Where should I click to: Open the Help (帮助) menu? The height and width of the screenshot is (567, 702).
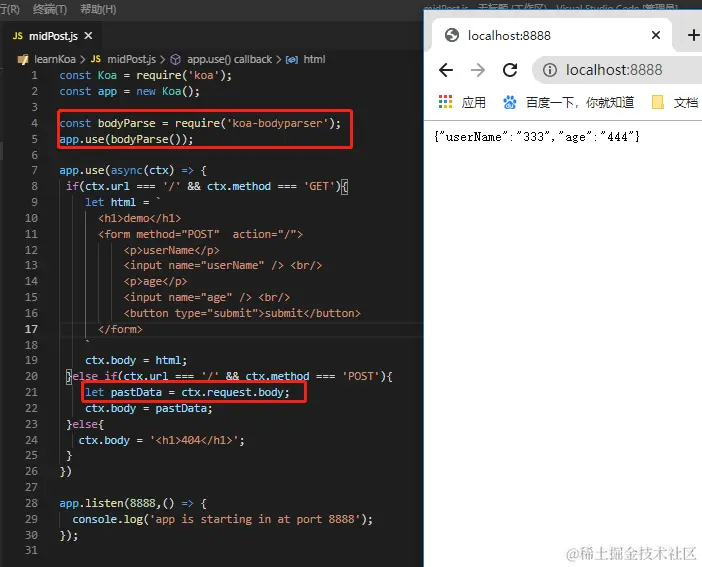(x=98, y=9)
